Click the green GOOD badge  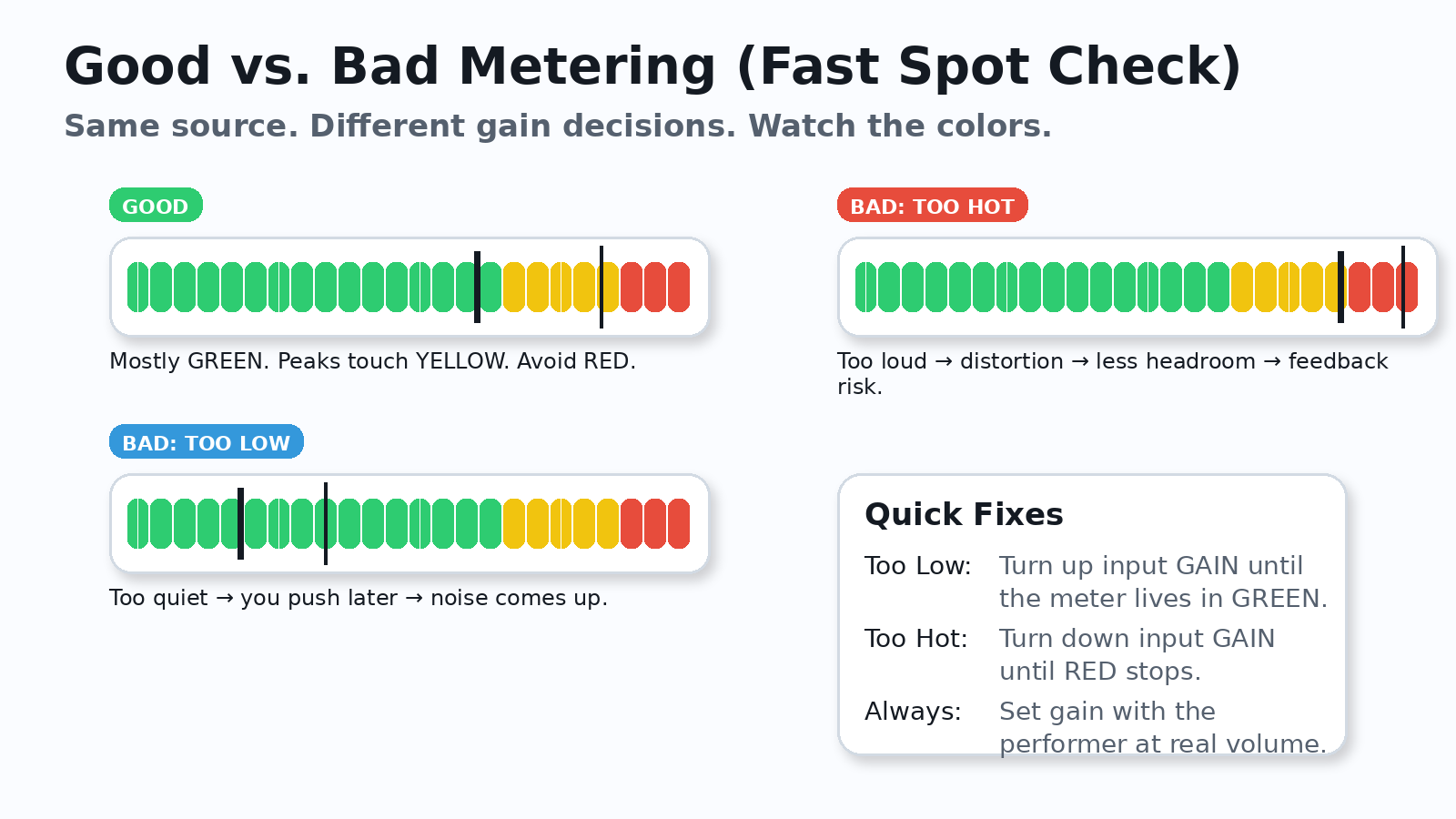(156, 206)
